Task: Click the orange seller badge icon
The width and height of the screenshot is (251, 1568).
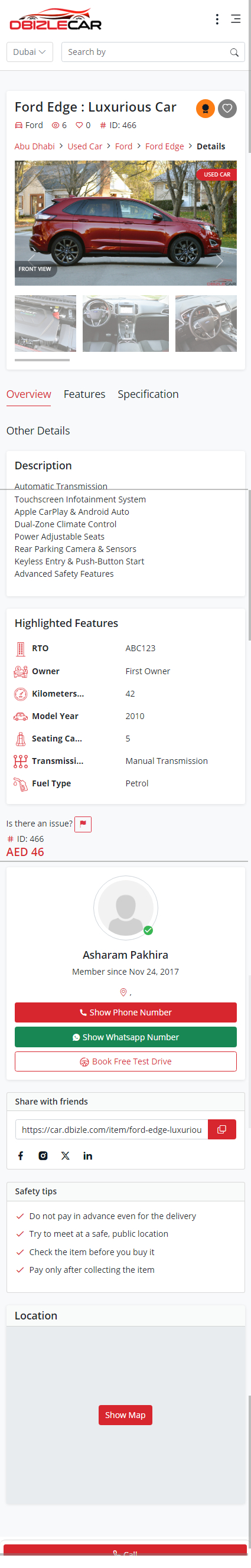Action: 206,109
